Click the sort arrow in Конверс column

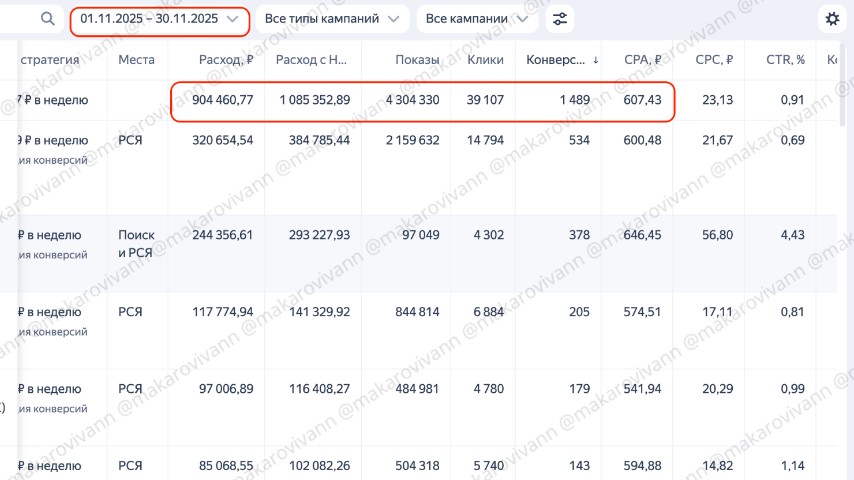pyautogui.click(x=596, y=60)
